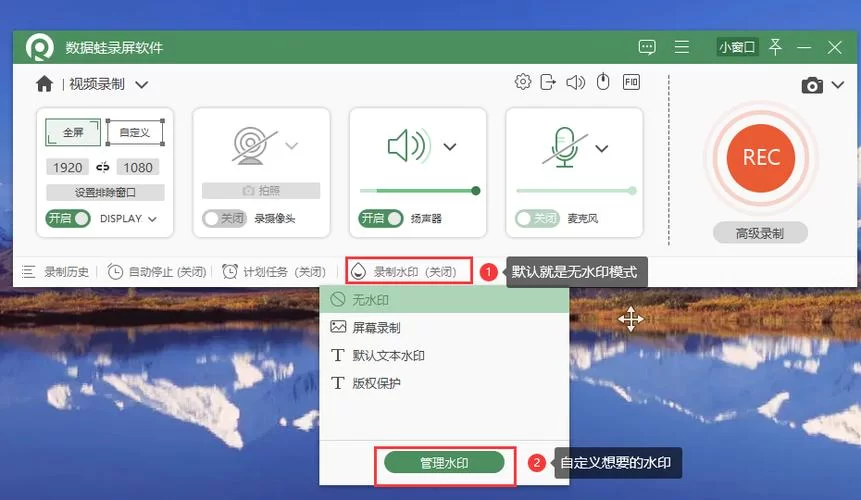Image resolution: width=861 pixels, height=500 pixels.
Task: Toggle the speaker 开启 switch
Action: pos(381,218)
